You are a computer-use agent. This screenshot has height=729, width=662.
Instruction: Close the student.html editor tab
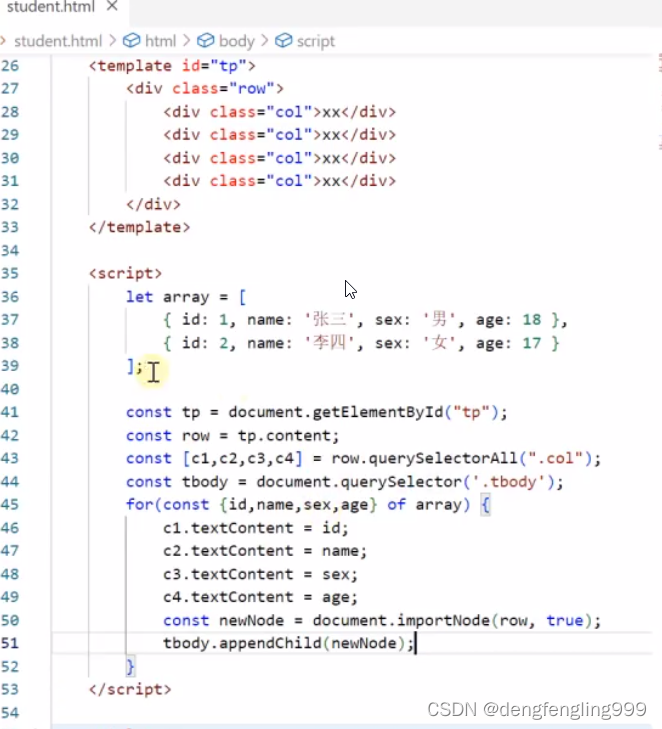(x=112, y=6)
